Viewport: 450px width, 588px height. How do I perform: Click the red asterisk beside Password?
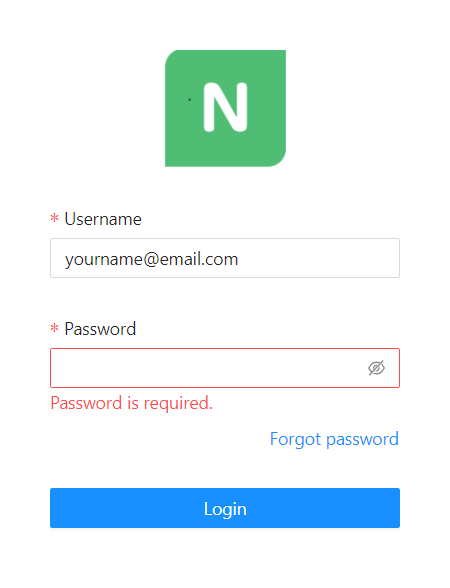pos(55,328)
